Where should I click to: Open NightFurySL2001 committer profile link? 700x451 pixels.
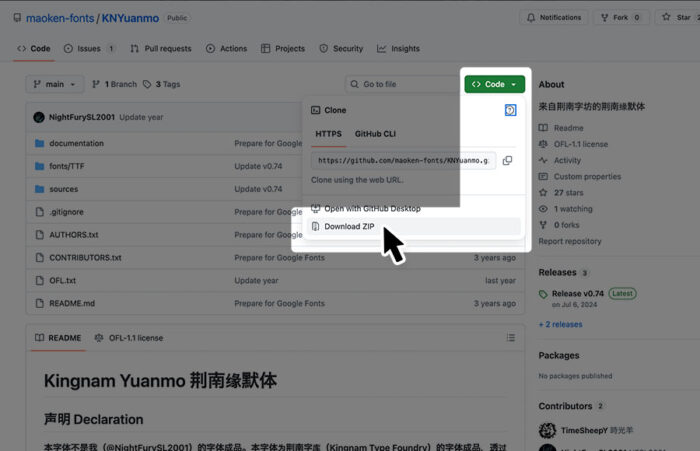(82, 117)
